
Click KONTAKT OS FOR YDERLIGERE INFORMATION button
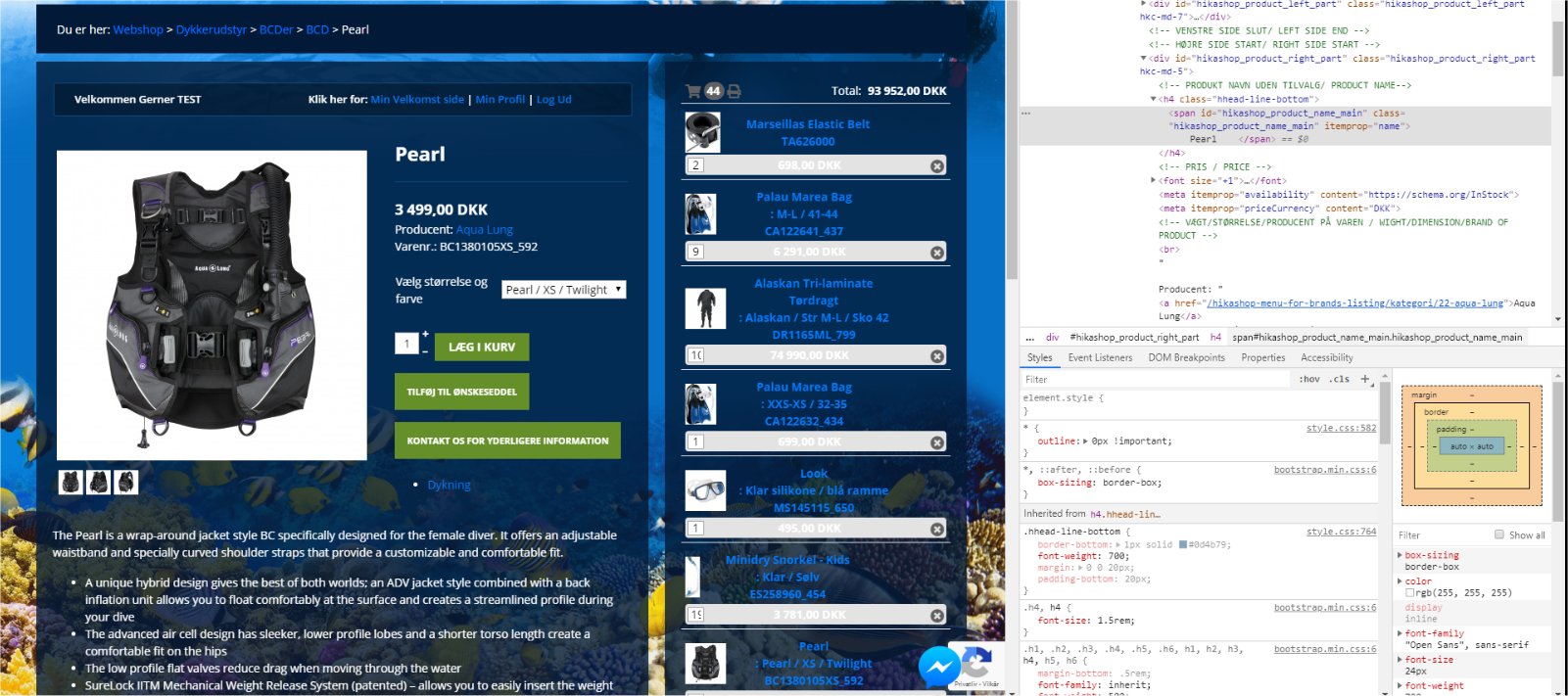point(507,441)
